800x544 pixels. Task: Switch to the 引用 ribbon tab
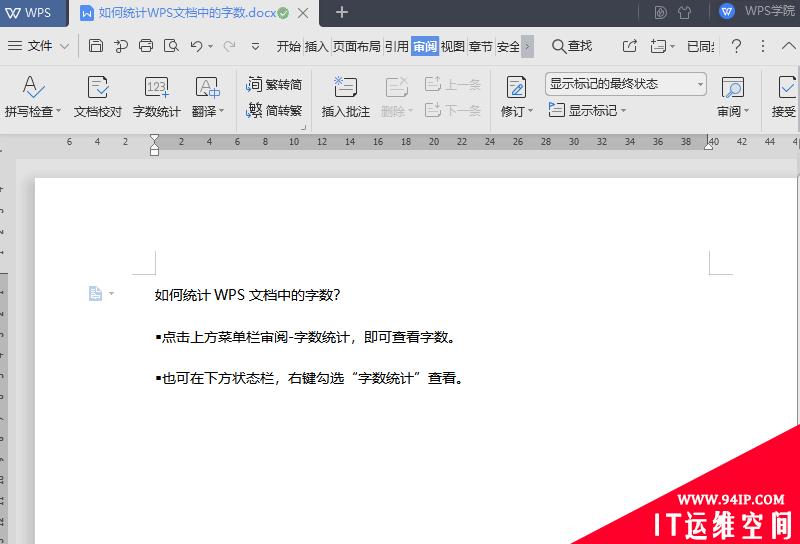(397, 46)
